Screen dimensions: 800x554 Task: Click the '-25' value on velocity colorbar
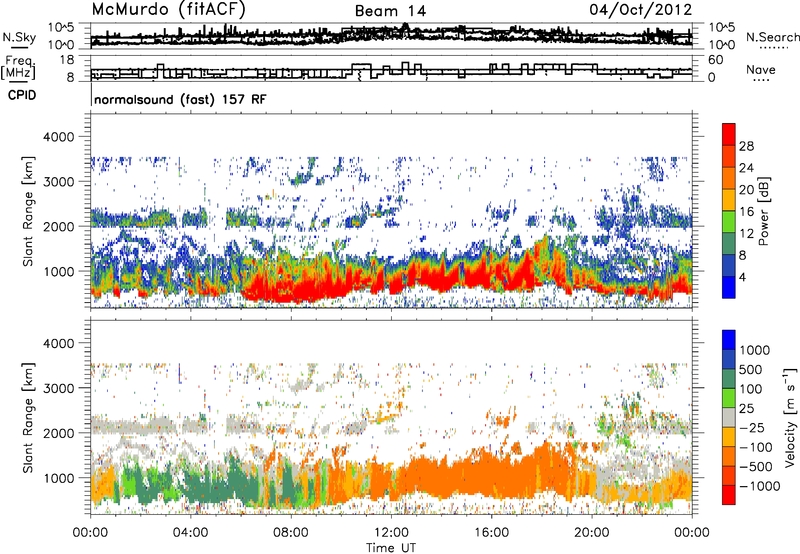(752, 427)
